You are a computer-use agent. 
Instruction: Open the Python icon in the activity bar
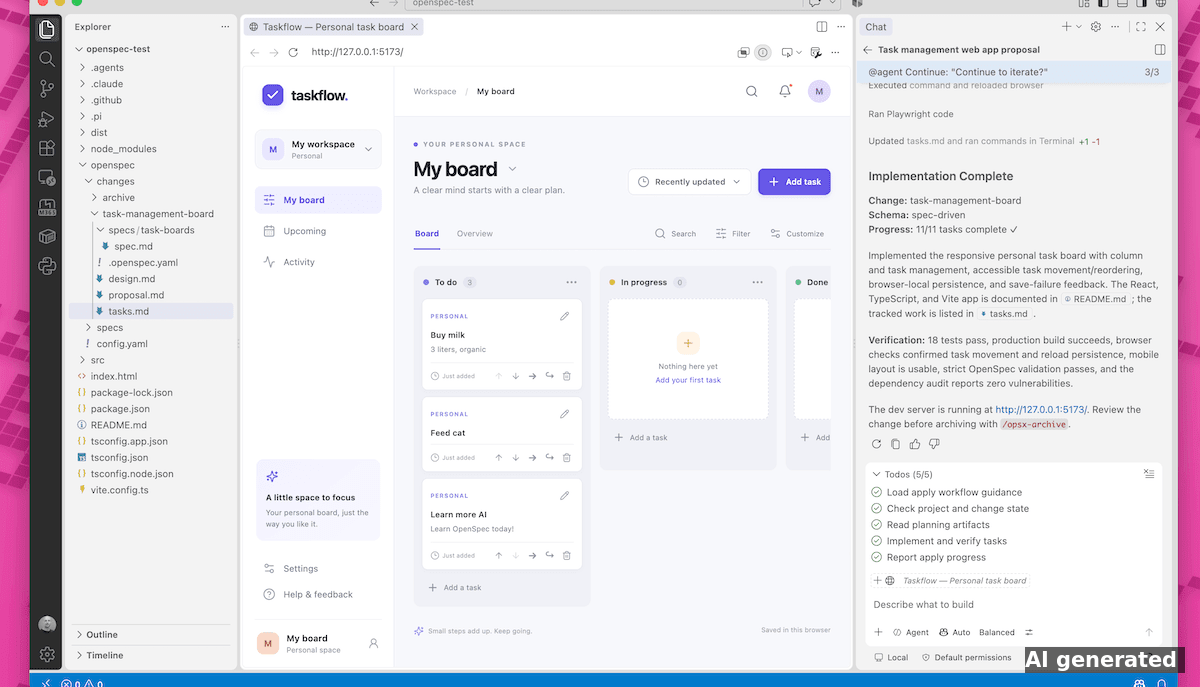[47, 266]
